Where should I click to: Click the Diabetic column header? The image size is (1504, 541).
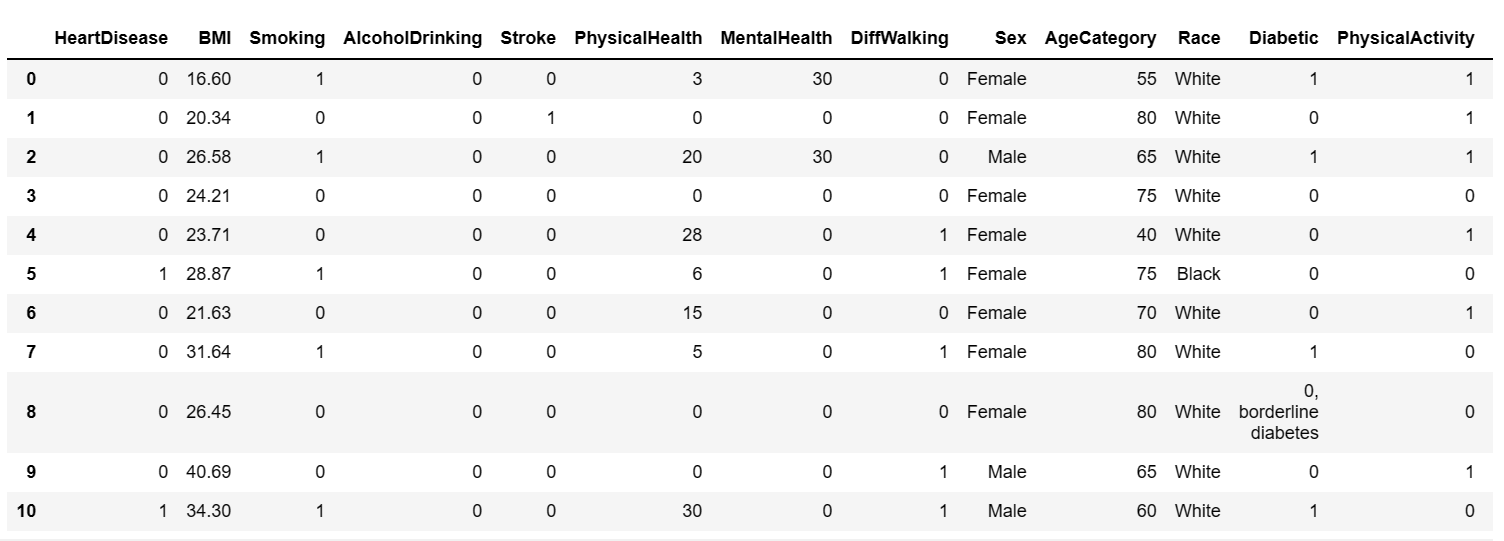click(1284, 38)
